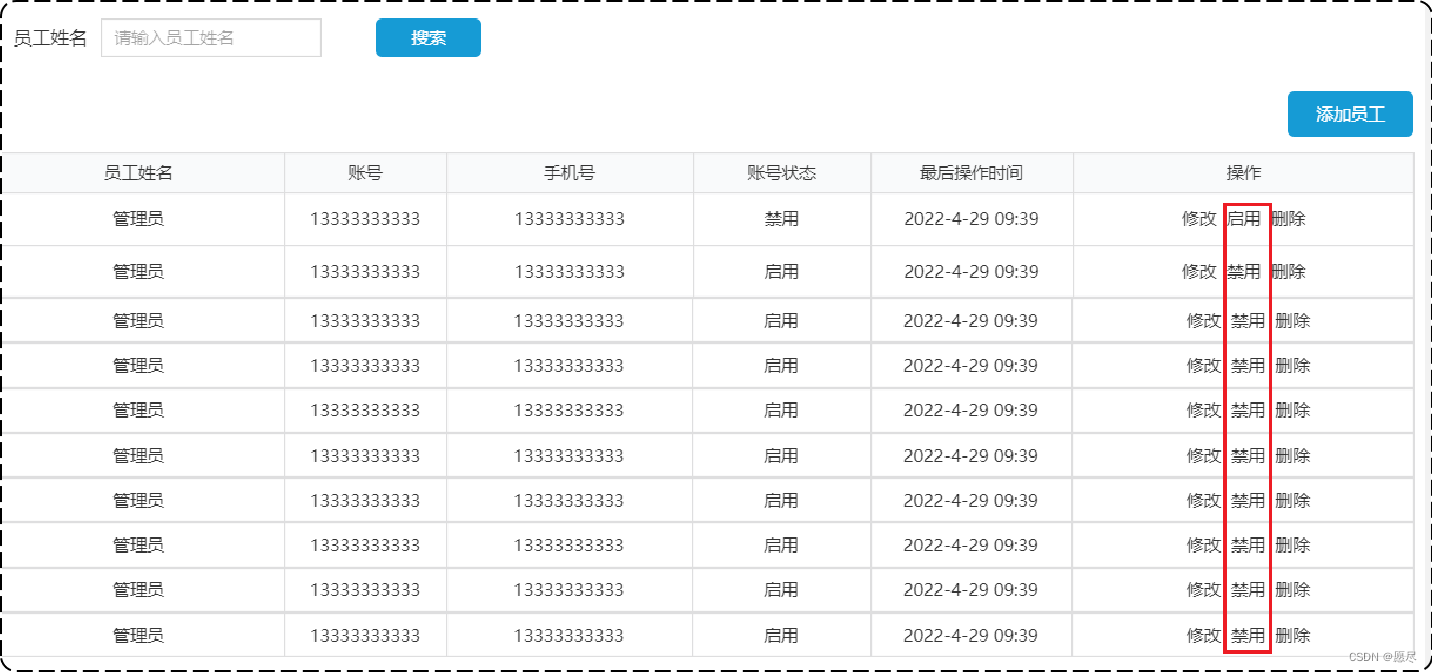Screen dimensions: 1432x672
Task: Select 管理员 name in the last table row
Action: pyautogui.click(x=138, y=635)
